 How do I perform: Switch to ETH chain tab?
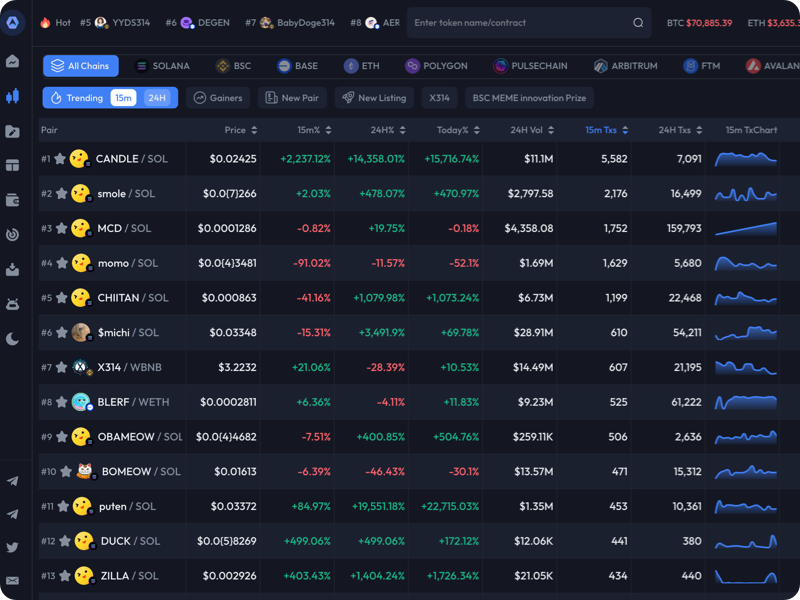click(x=362, y=66)
